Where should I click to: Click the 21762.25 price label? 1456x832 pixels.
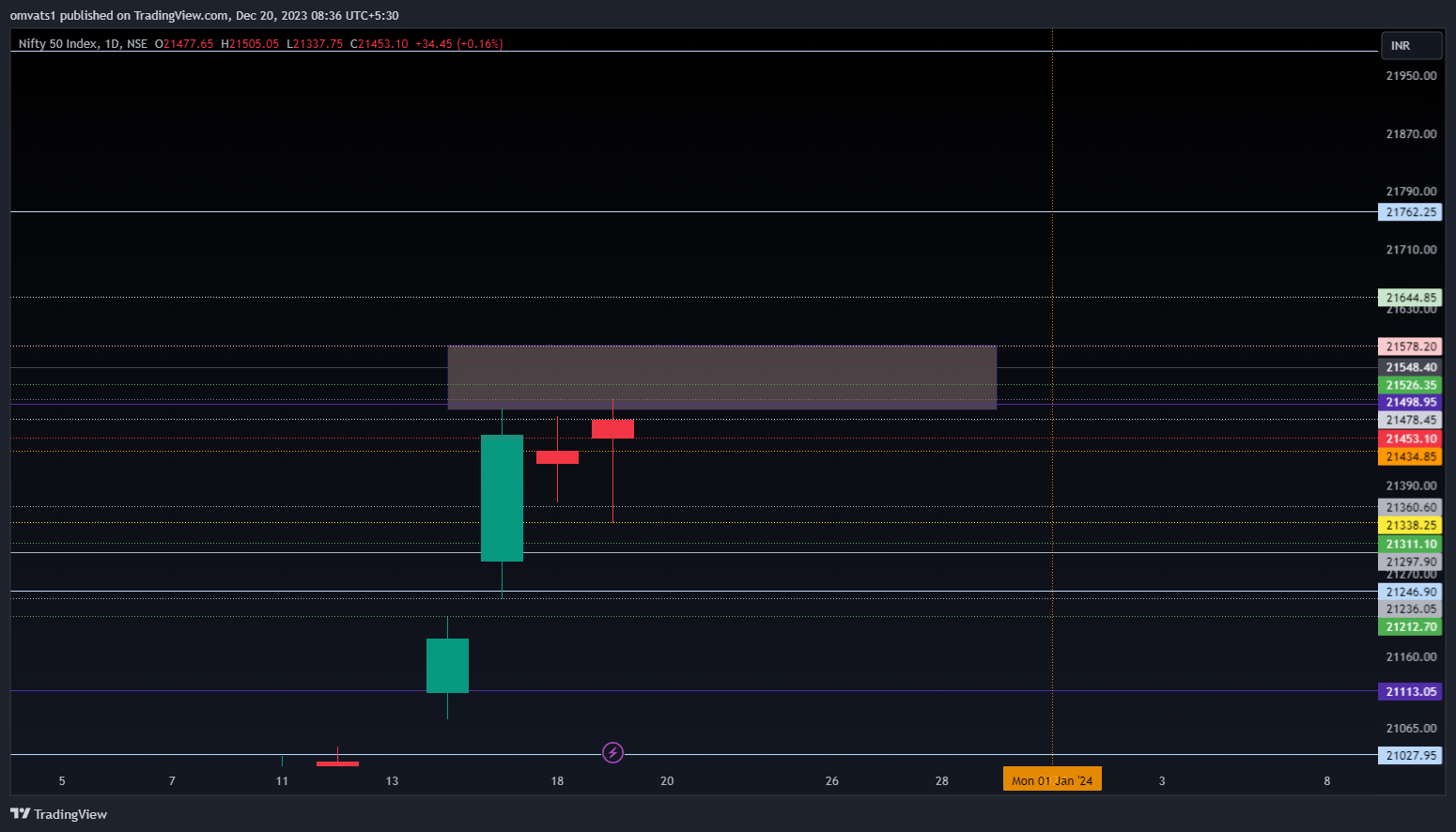tap(1410, 212)
